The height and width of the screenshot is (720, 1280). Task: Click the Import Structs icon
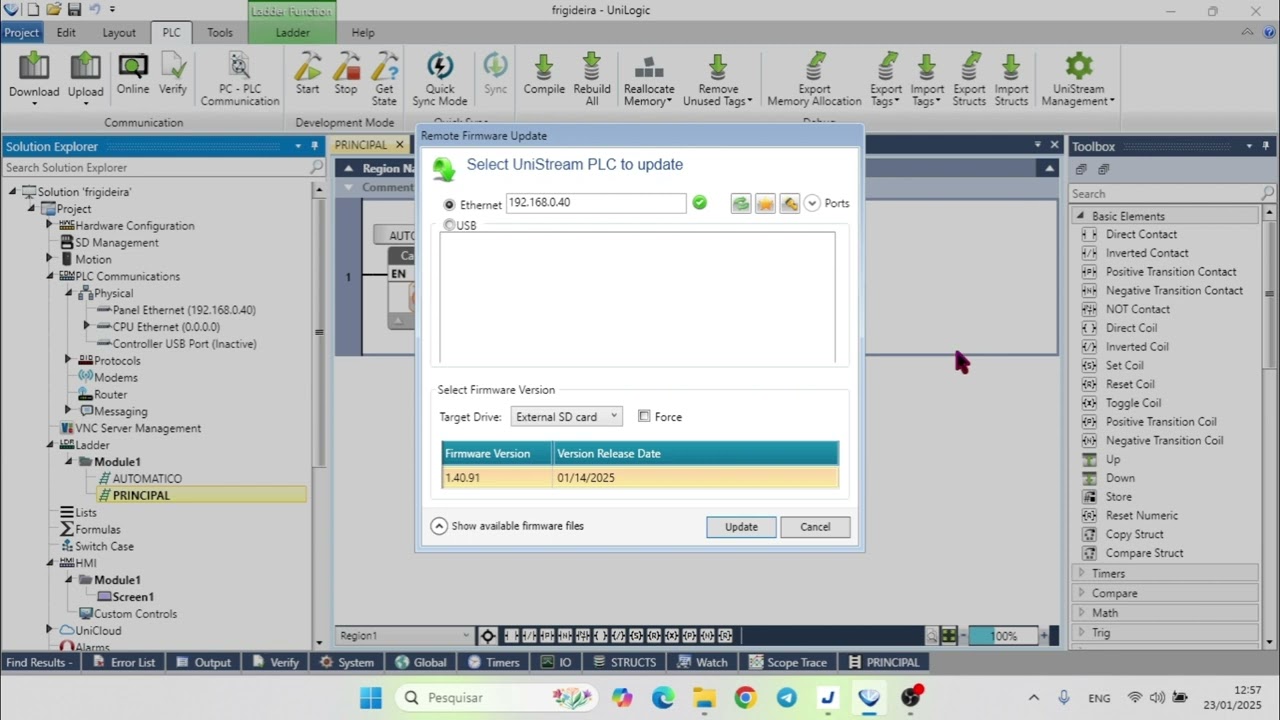(1011, 80)
